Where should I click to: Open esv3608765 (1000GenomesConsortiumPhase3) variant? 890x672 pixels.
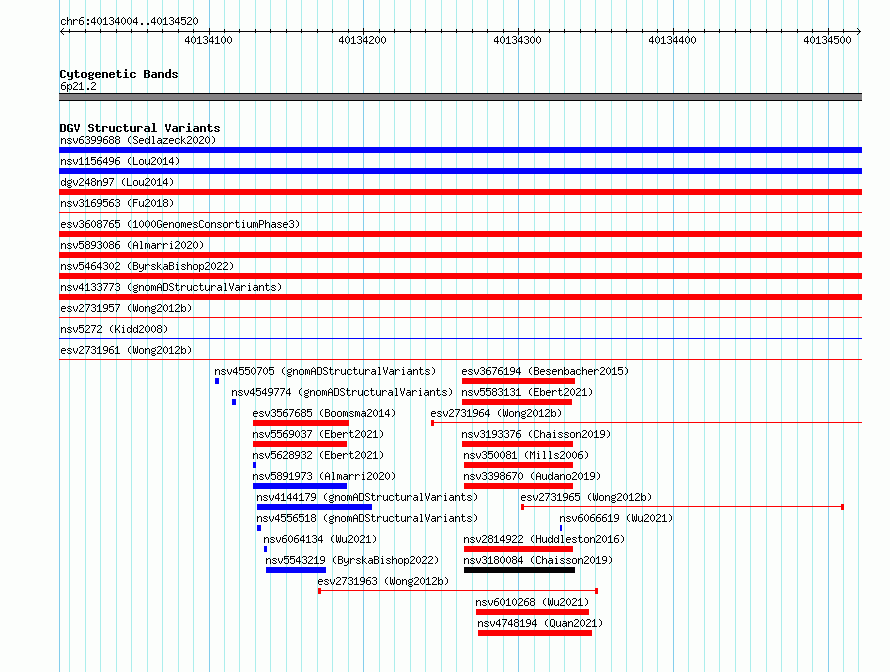tap(460, 234)
